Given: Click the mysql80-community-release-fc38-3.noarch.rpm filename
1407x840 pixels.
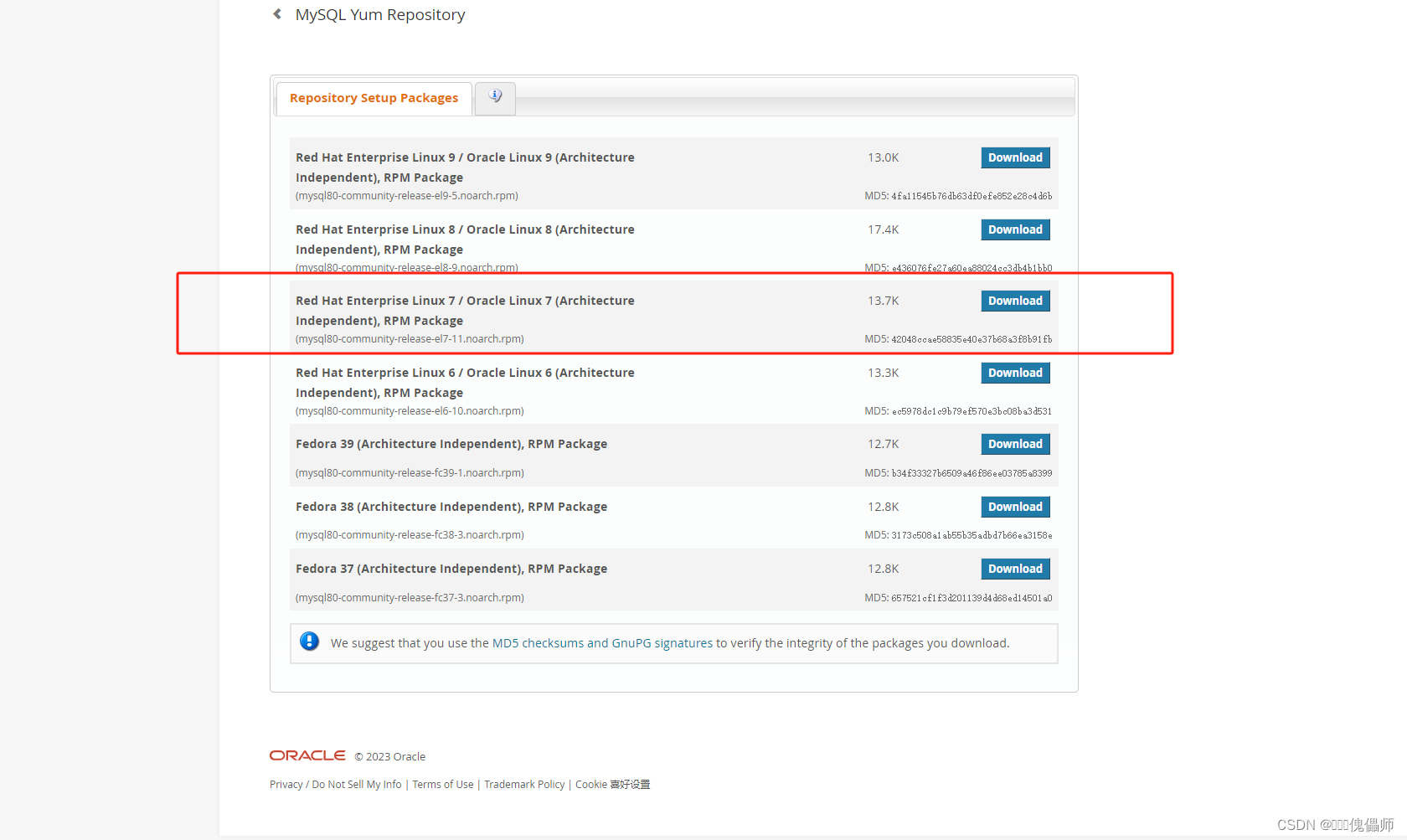Looking at the screenshot, I should [410, 535].
